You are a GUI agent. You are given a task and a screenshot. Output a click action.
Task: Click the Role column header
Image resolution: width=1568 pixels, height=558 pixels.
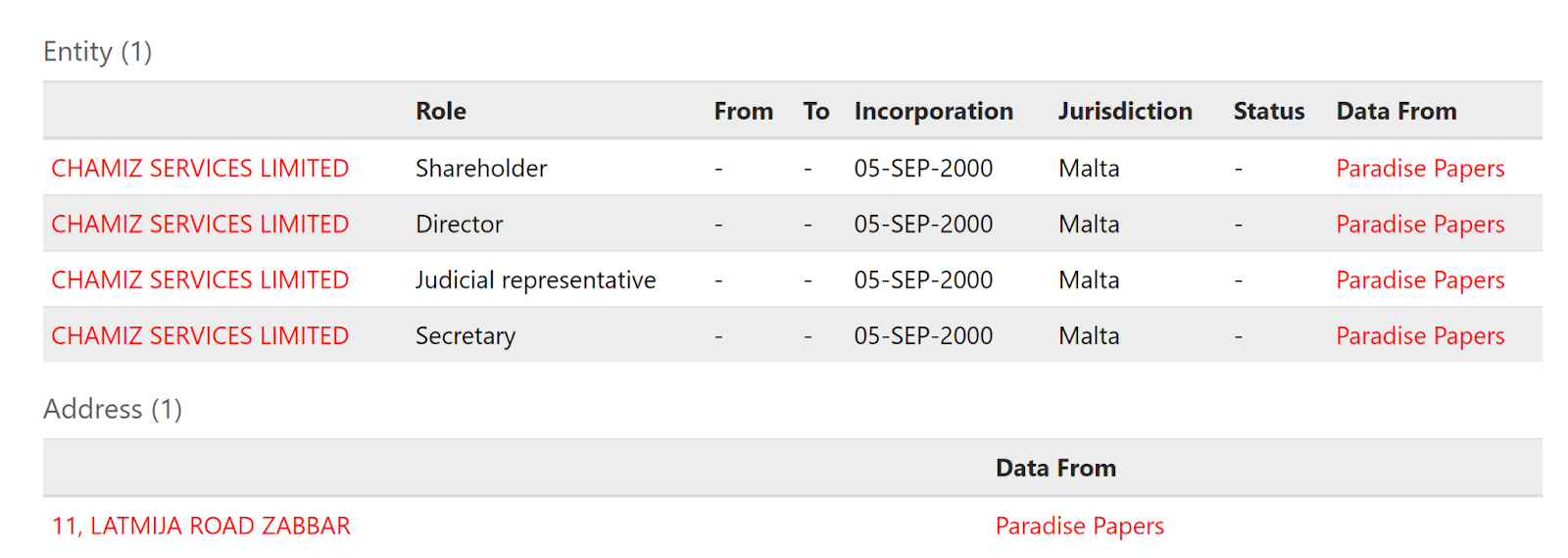point(441,111)
